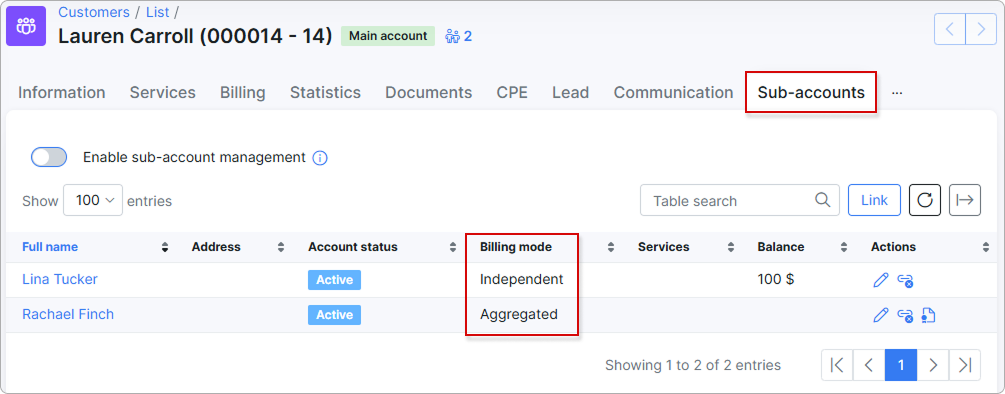
Task: Click the 100 $ balance value
Action: 776,279
